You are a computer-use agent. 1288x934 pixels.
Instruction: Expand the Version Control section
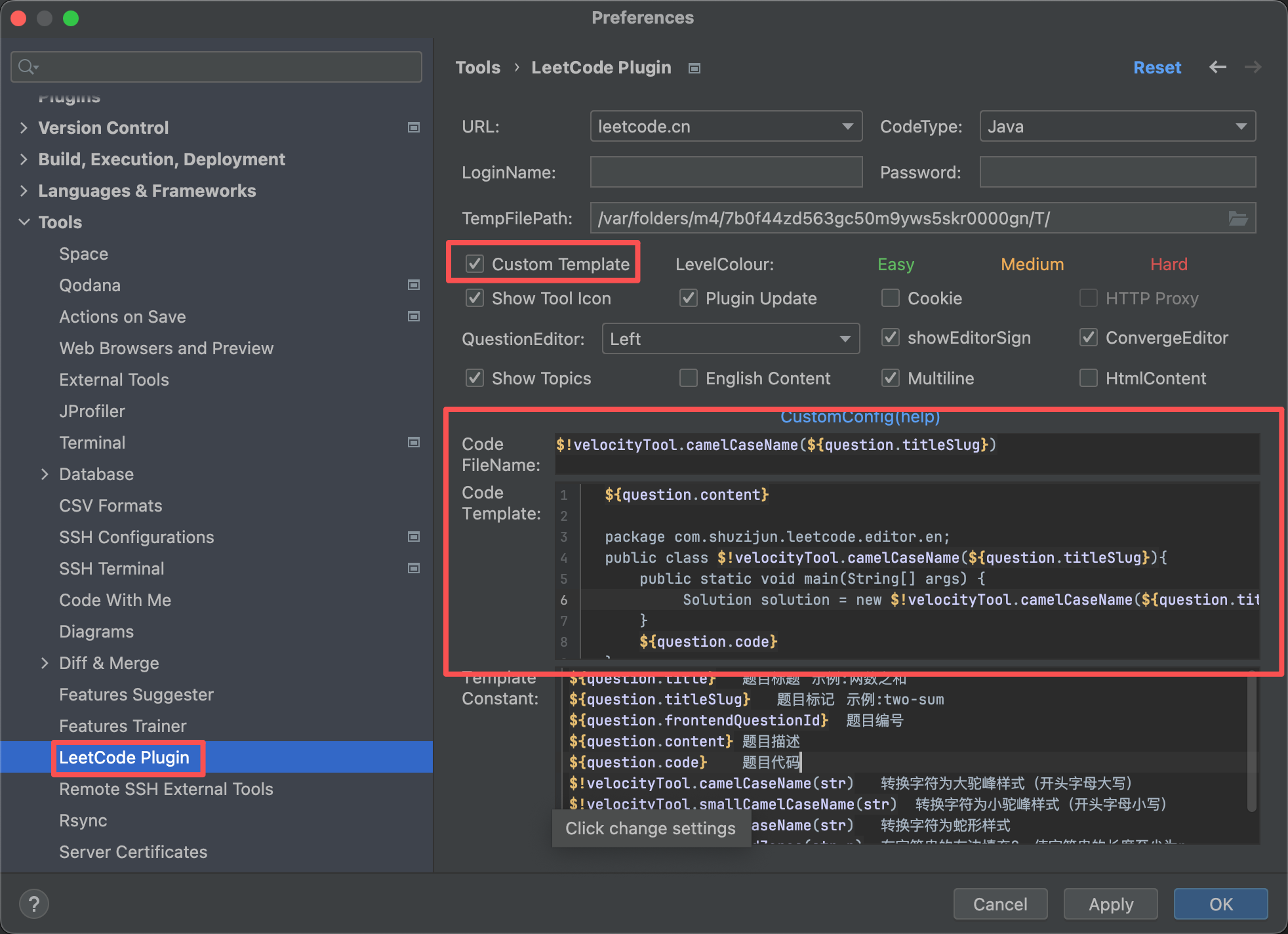click(24, 127)
